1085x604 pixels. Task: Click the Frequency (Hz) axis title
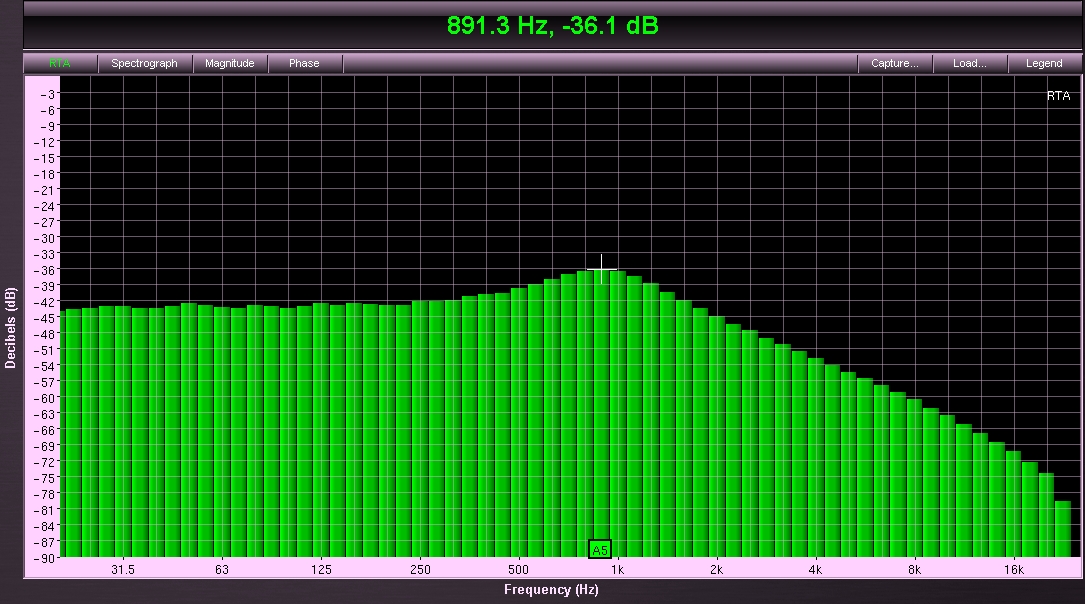[551, 590]
